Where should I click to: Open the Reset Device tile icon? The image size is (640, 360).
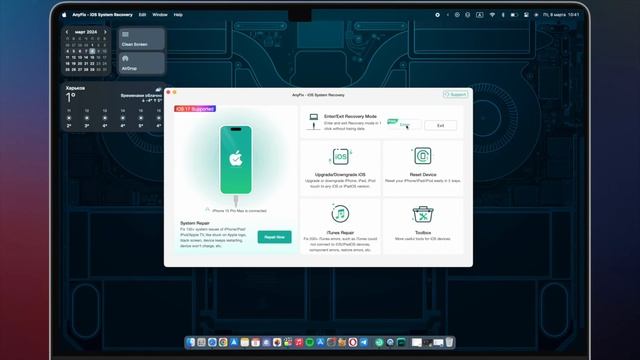(x=423, y=156)
